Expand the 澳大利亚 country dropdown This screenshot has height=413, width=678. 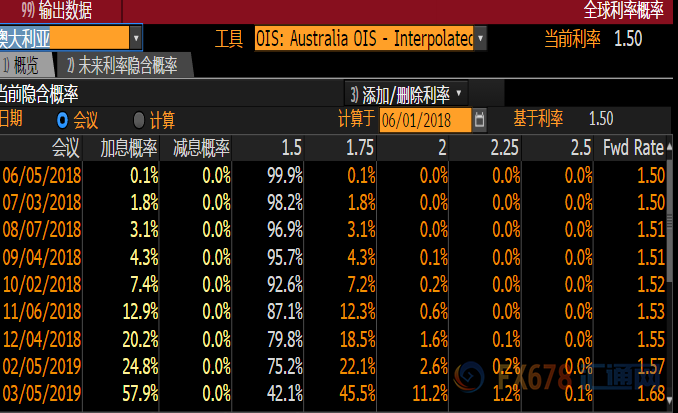click(136, 39)
